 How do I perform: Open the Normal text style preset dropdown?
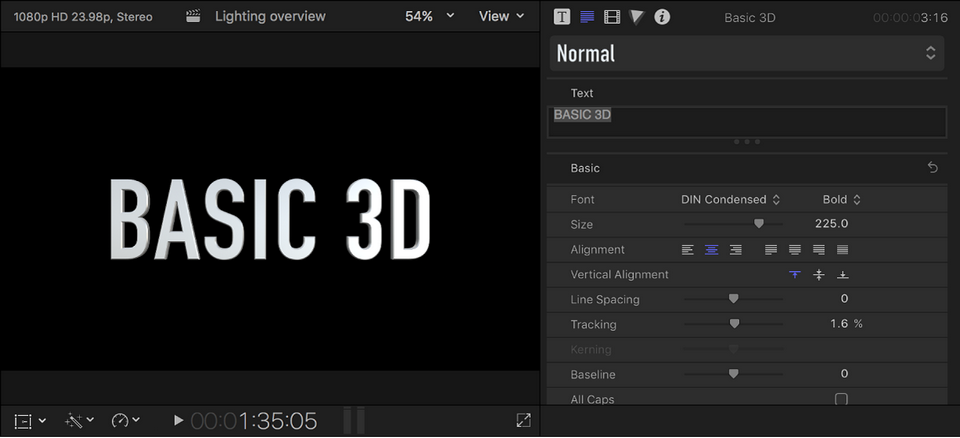pyautogui.click(x=746, y=53)
